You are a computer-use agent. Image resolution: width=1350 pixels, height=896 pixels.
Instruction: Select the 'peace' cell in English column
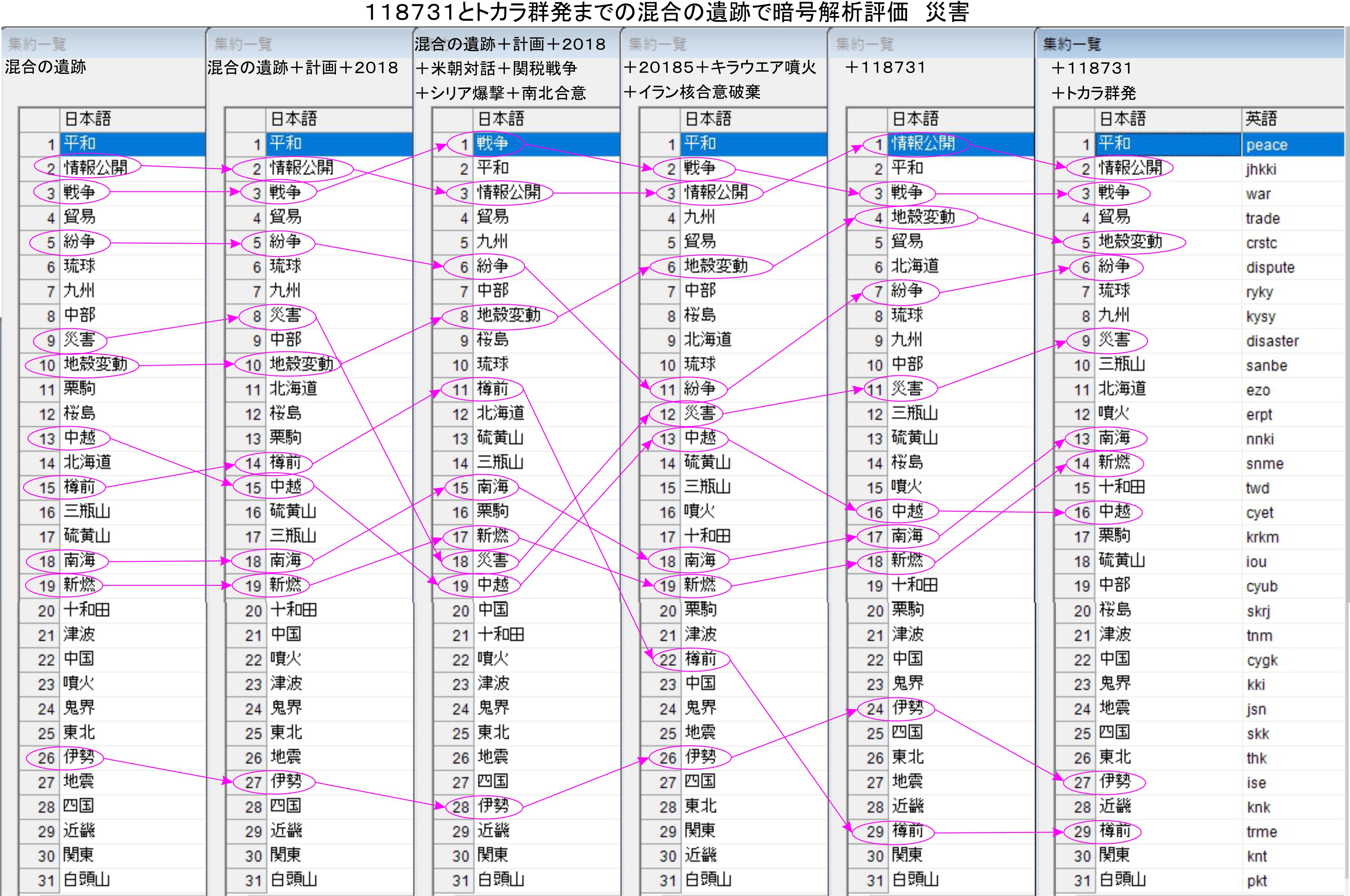[x=1266, y=145]
